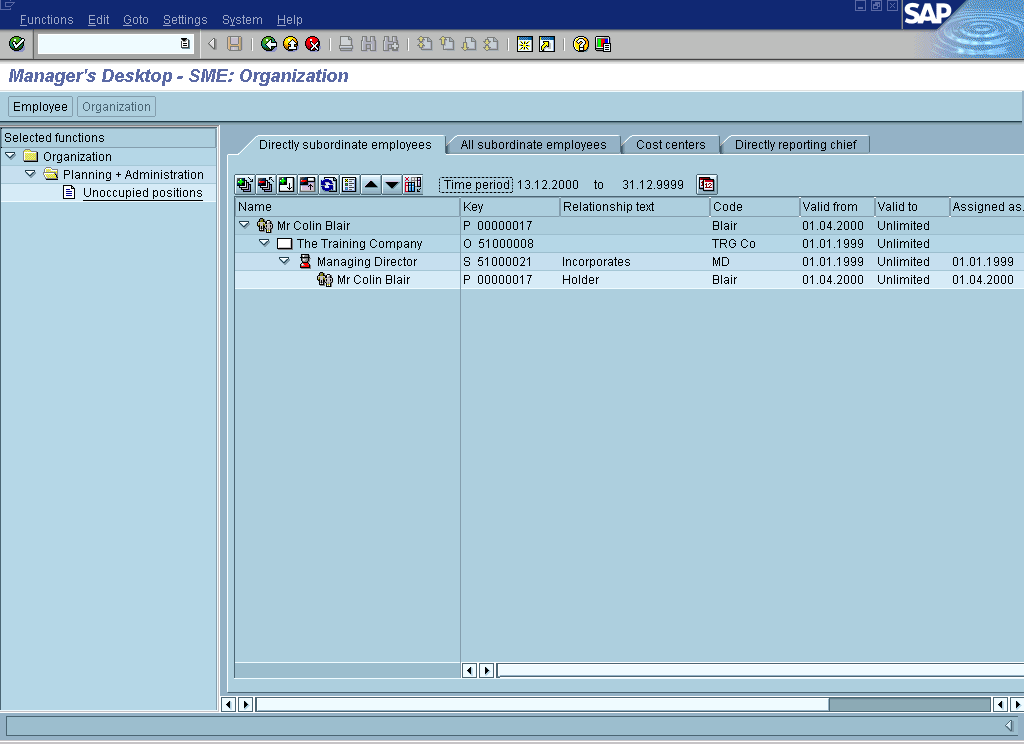Click the Print icon
The width and height of the screenshot is (1024, 744).
tap(346, 44)
